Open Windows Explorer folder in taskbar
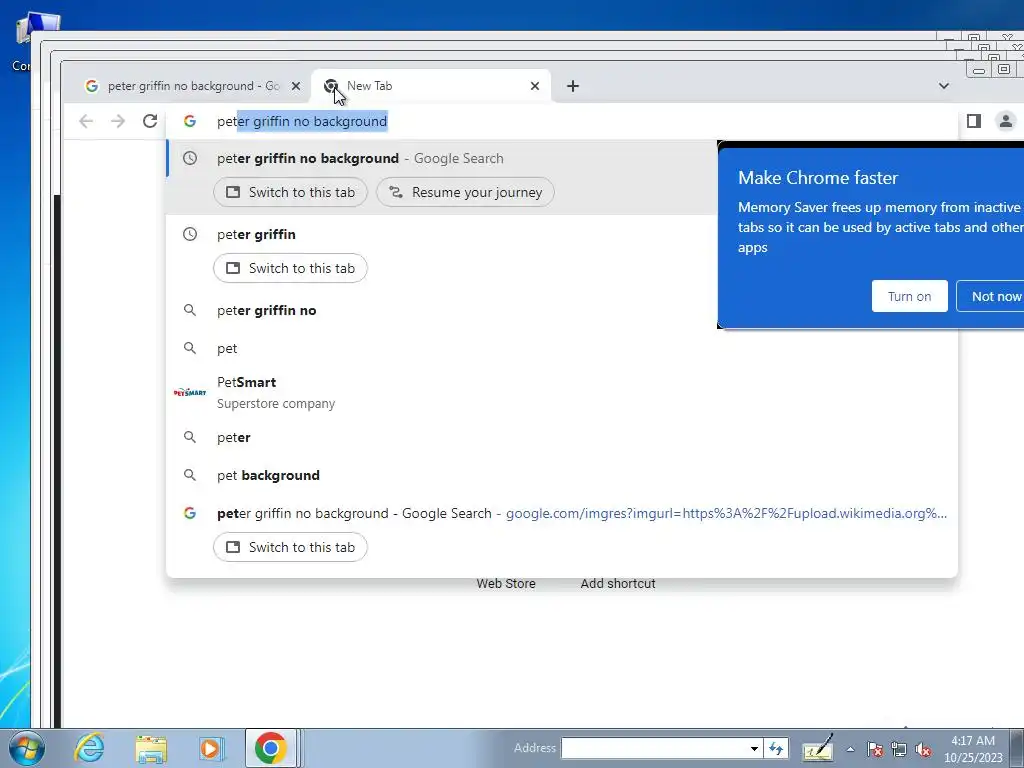Image resolution: width=1024 pixels, height=768 pixels. [151, 748]
